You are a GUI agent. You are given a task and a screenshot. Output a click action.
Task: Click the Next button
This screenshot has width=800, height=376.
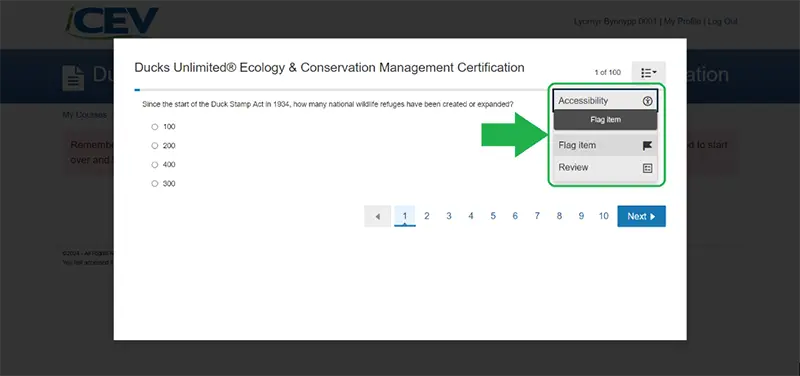pyautogui.click(x=641, y=216)
